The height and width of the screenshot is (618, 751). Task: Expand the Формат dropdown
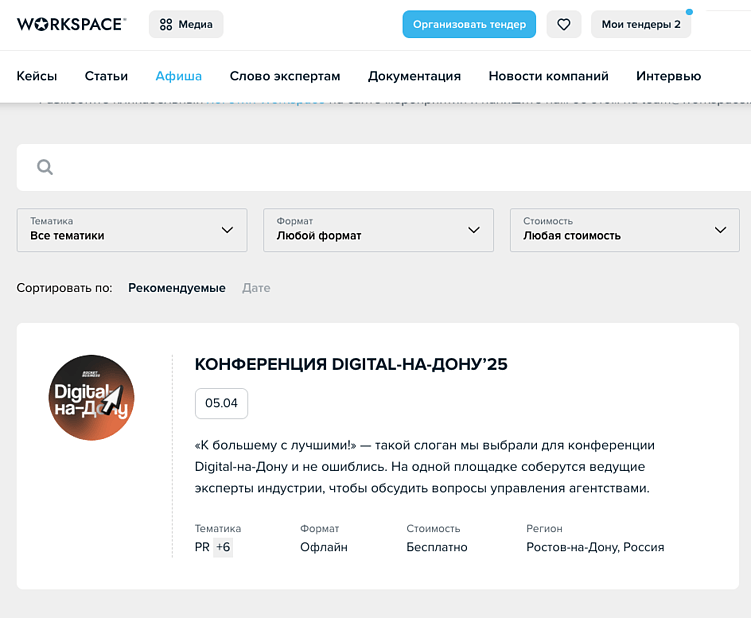point(378,230)
